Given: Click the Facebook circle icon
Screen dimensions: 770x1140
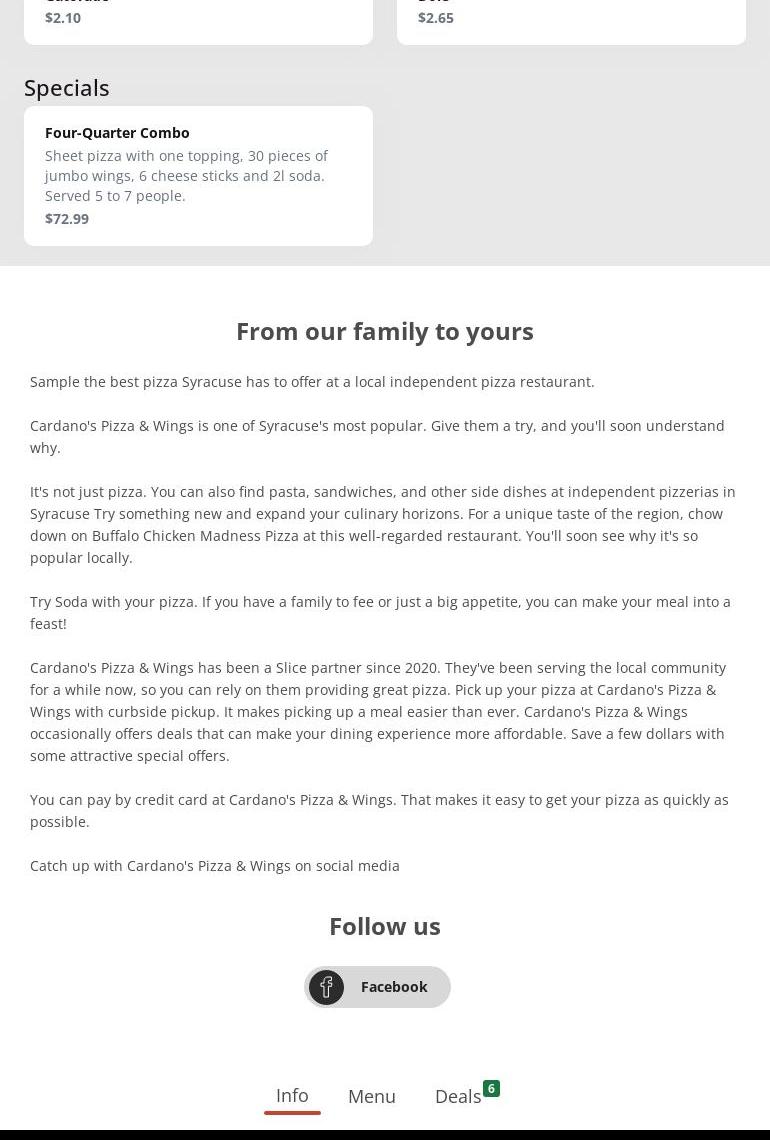Looking at the screenshot, I should click(x=326, y=987).
